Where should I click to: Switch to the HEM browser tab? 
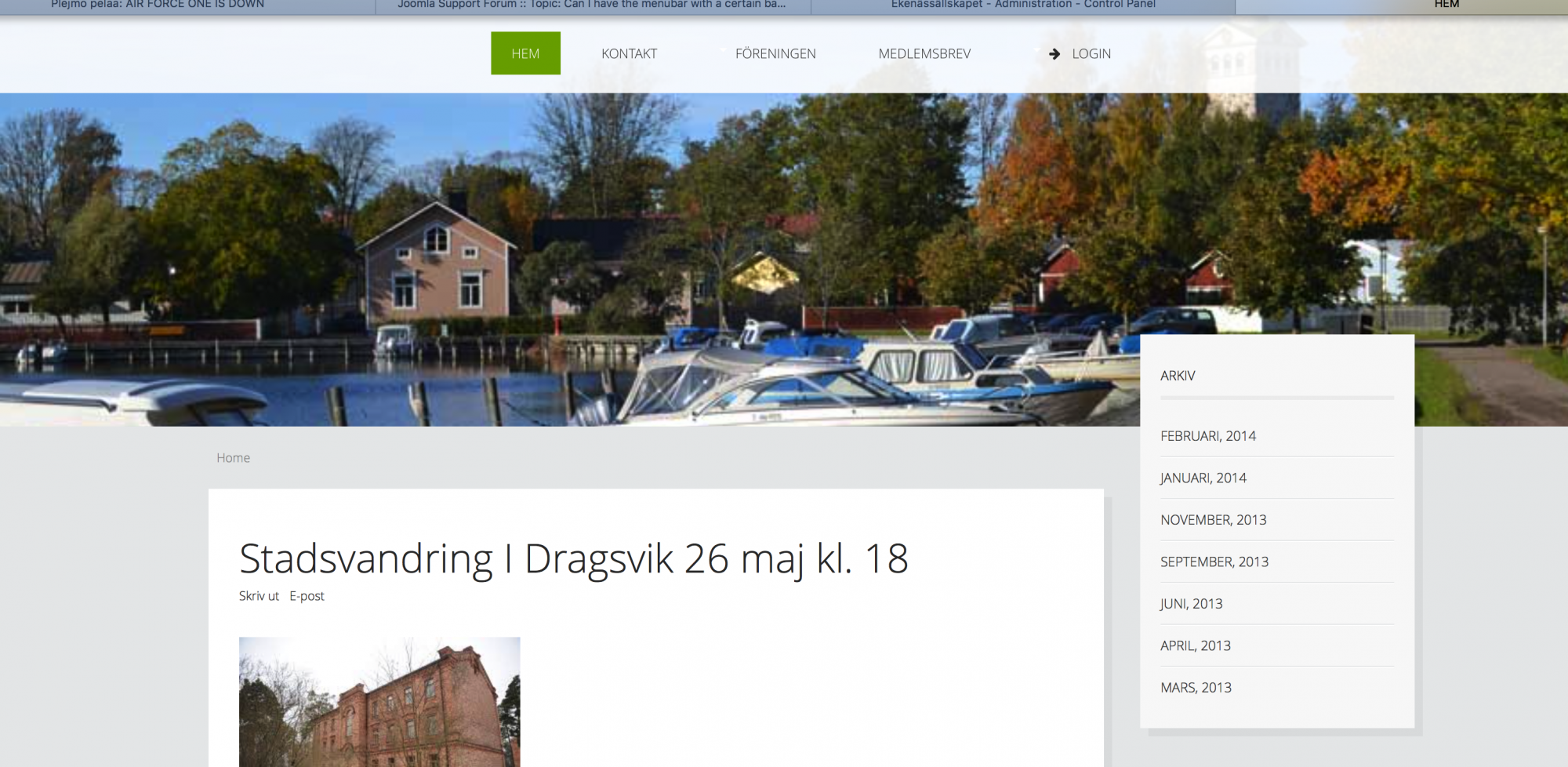click(x=1402, y=5)
